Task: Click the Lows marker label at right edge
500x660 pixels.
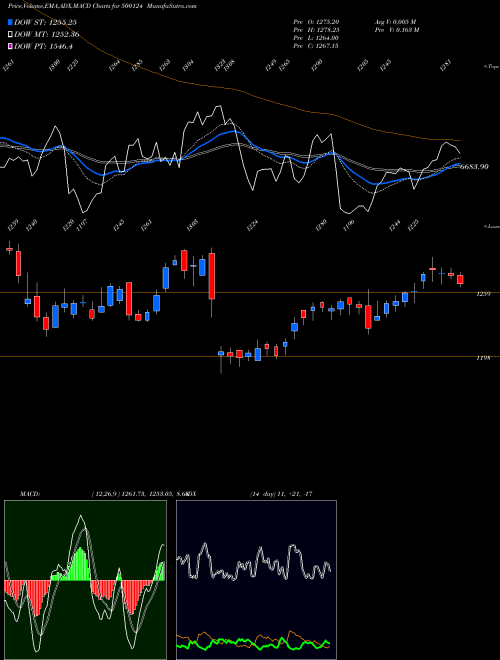Action: 492,226
